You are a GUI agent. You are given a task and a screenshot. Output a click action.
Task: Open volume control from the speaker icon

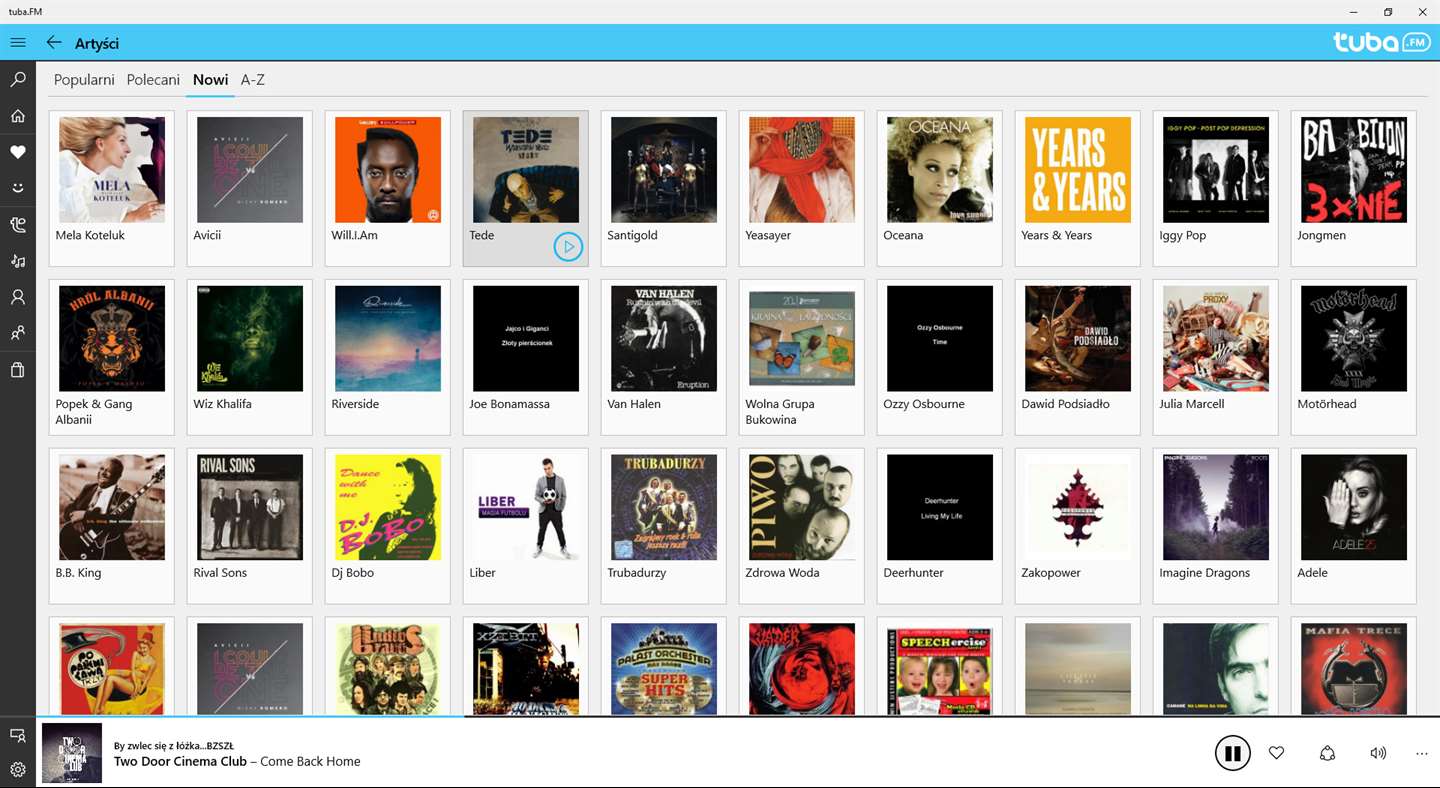1378,753
